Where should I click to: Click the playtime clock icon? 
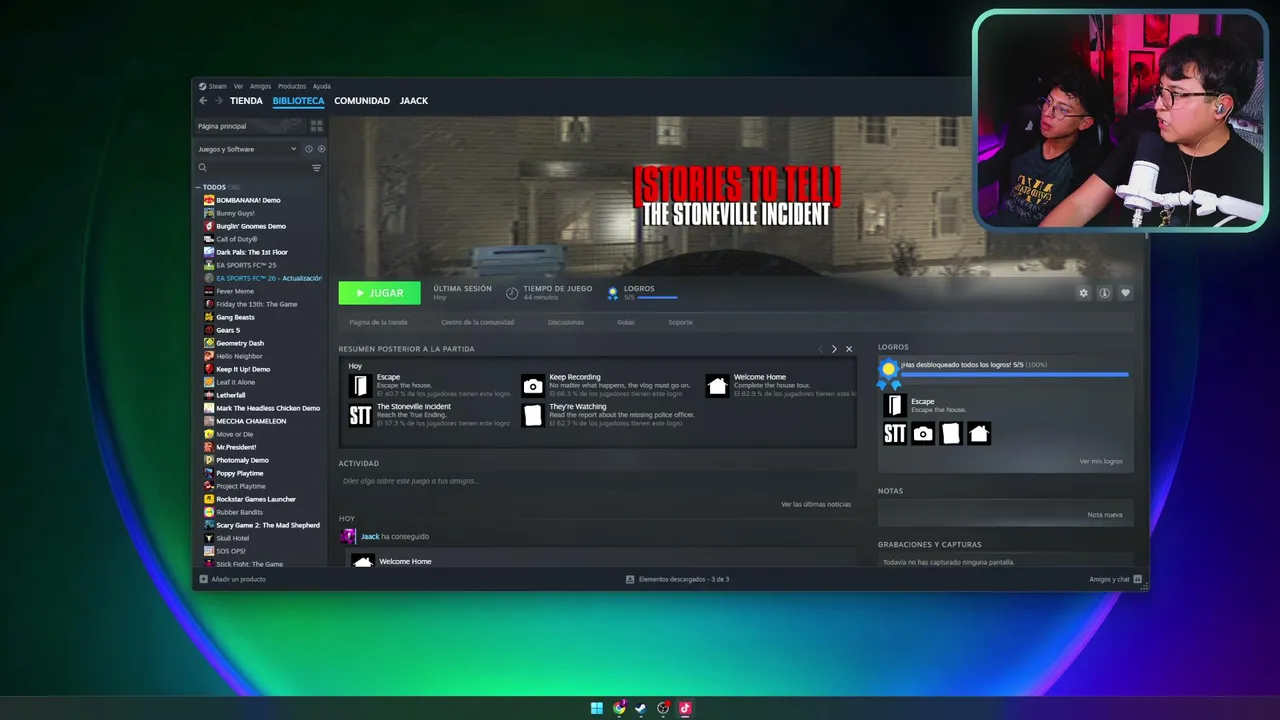(x=512, y=293)
